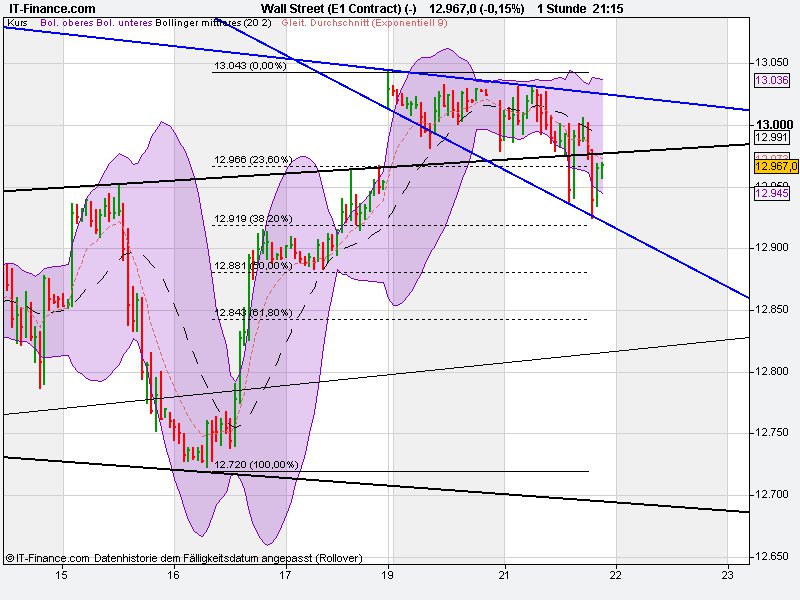This screenshot has width=800, height=600.
Task: Click the Fibonacci 0,00% level at 13.043
Action: pyautogui.click(x=249, y=67)
